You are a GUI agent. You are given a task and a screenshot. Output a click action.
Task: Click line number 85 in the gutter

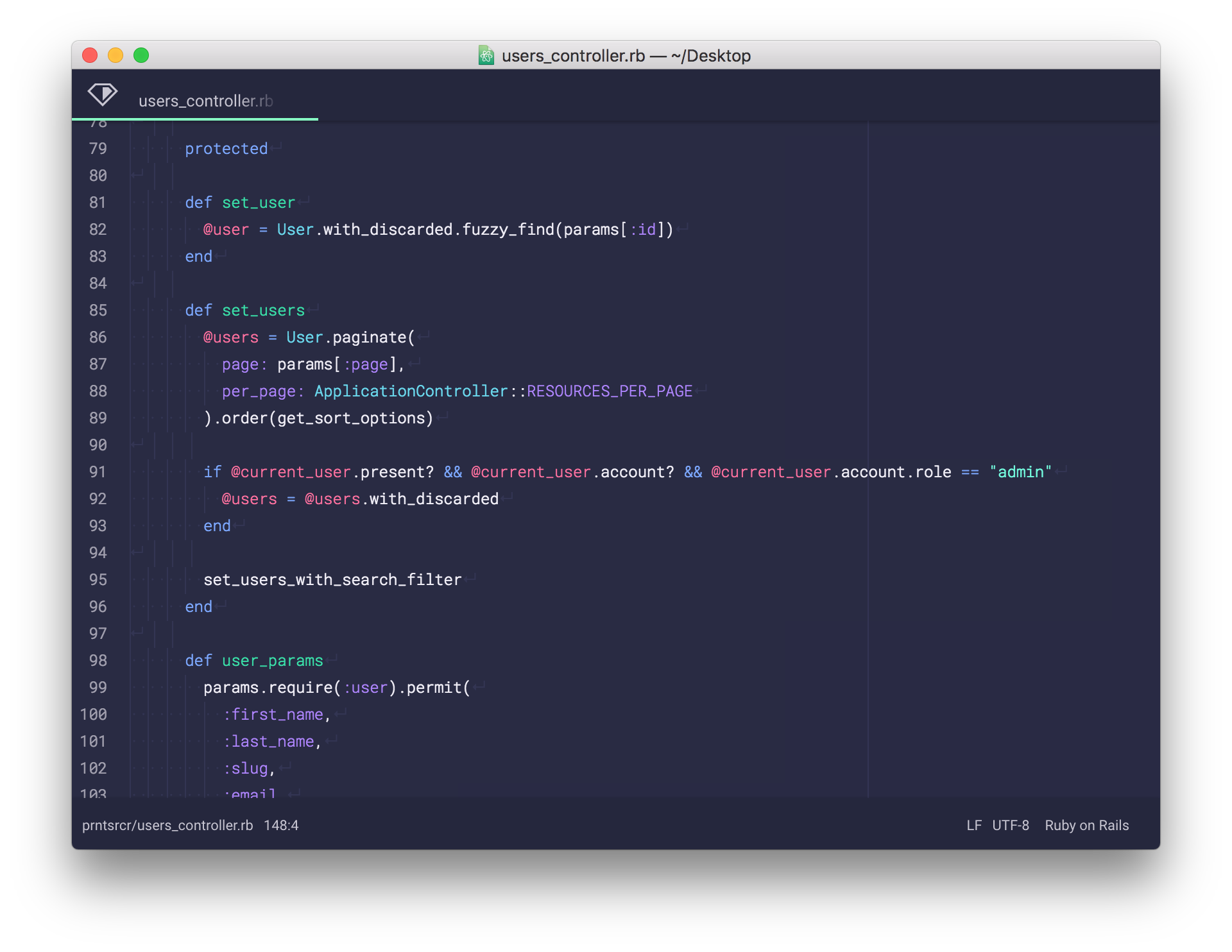point(98,310)
